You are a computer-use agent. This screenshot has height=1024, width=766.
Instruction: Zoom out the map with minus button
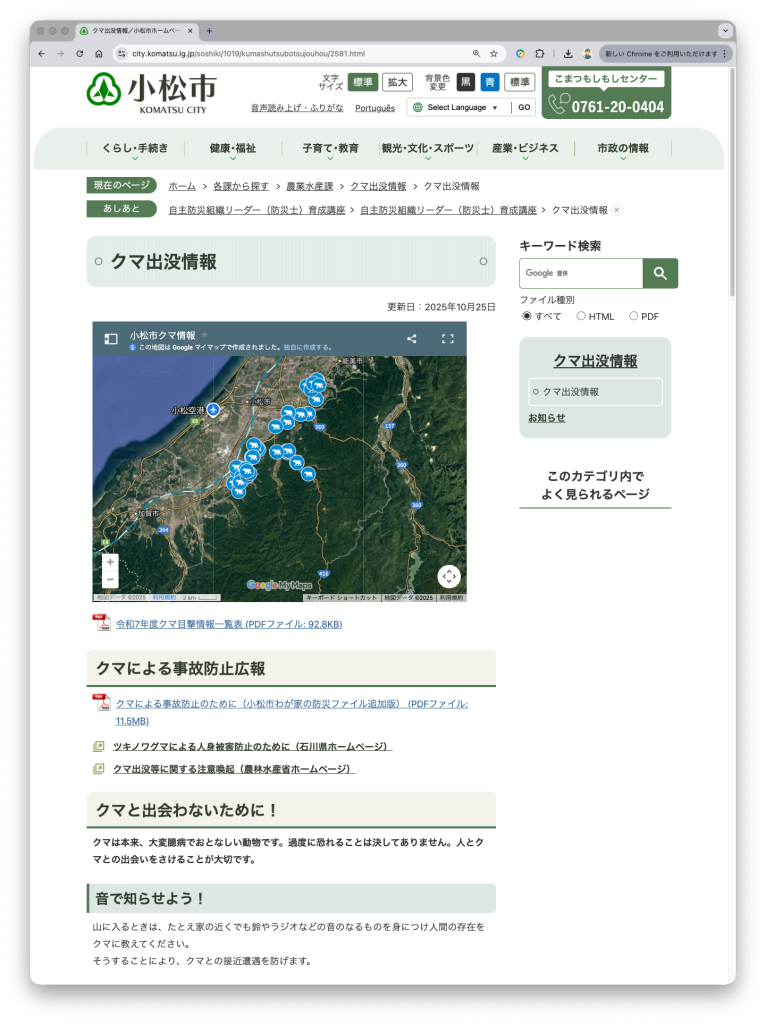click(x=110, y=580)
